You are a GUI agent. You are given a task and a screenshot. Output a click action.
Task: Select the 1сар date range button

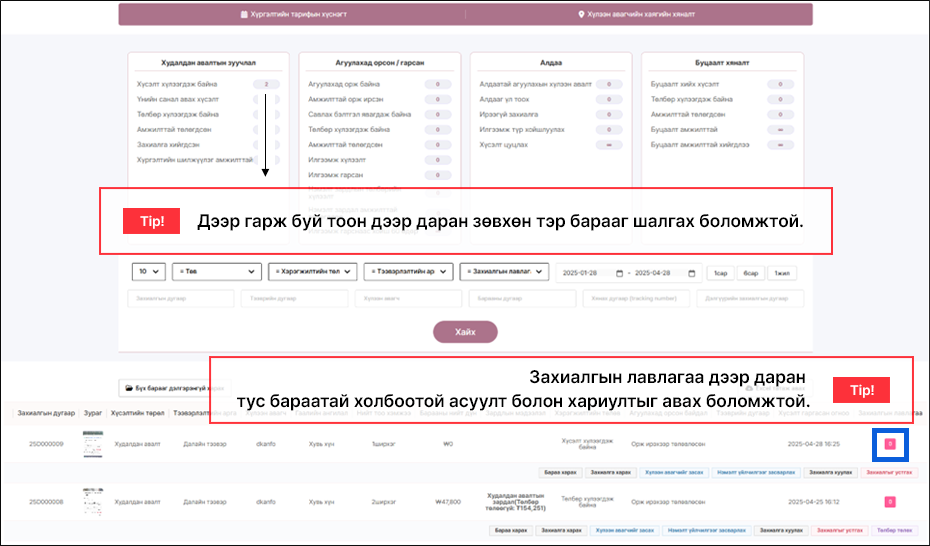coord(720,272)
